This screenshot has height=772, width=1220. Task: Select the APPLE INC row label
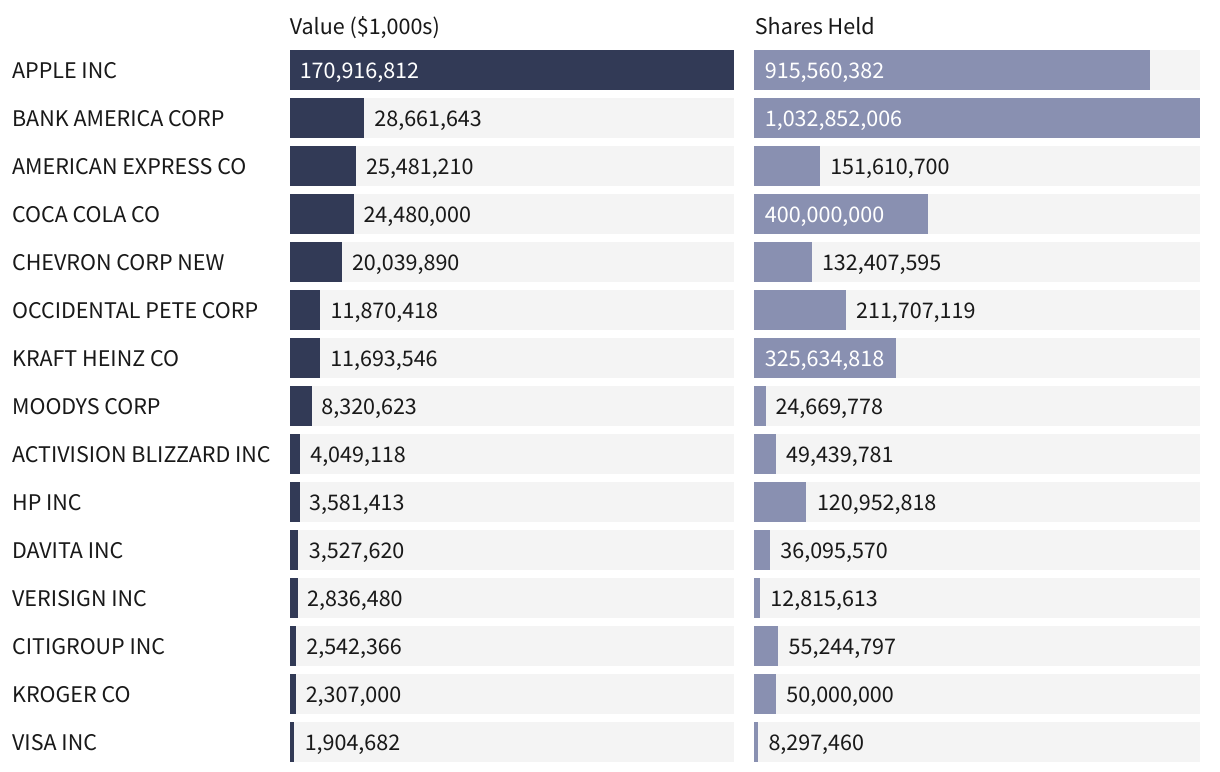tap(64, 70)
